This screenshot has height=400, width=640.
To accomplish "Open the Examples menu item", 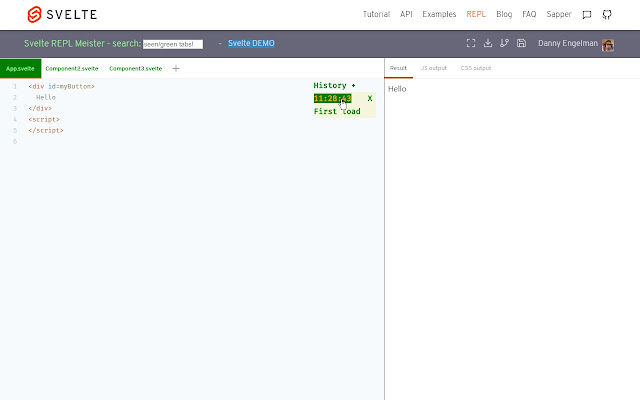I will [x=439, y=14].
